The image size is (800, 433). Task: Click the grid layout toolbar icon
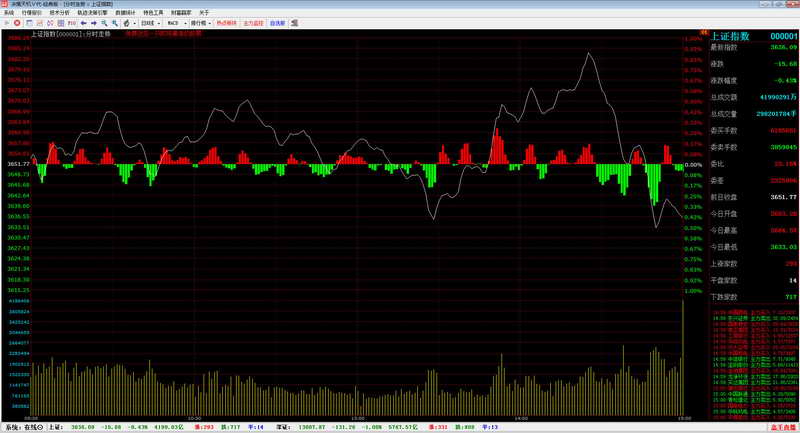pyautogui.click(x=61, y=23)
